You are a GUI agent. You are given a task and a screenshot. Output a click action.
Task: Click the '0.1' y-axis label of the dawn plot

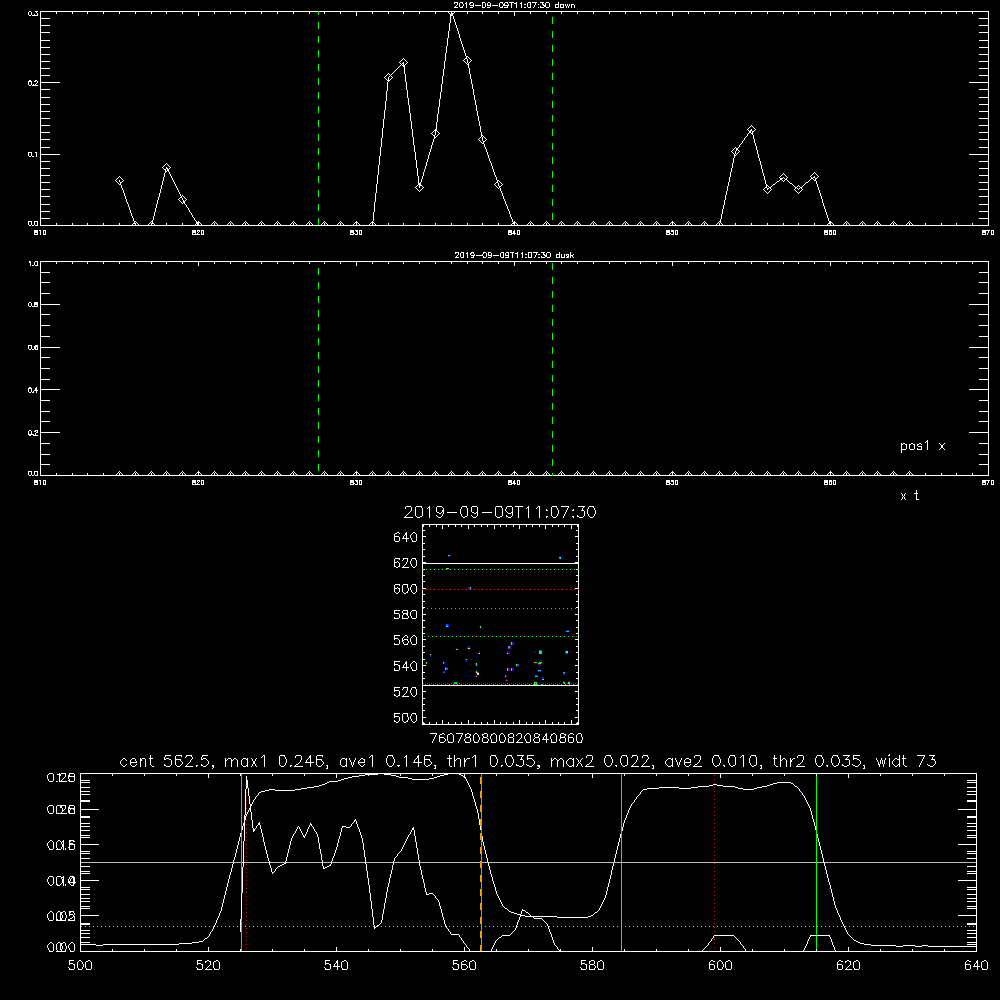click(33, 154)
